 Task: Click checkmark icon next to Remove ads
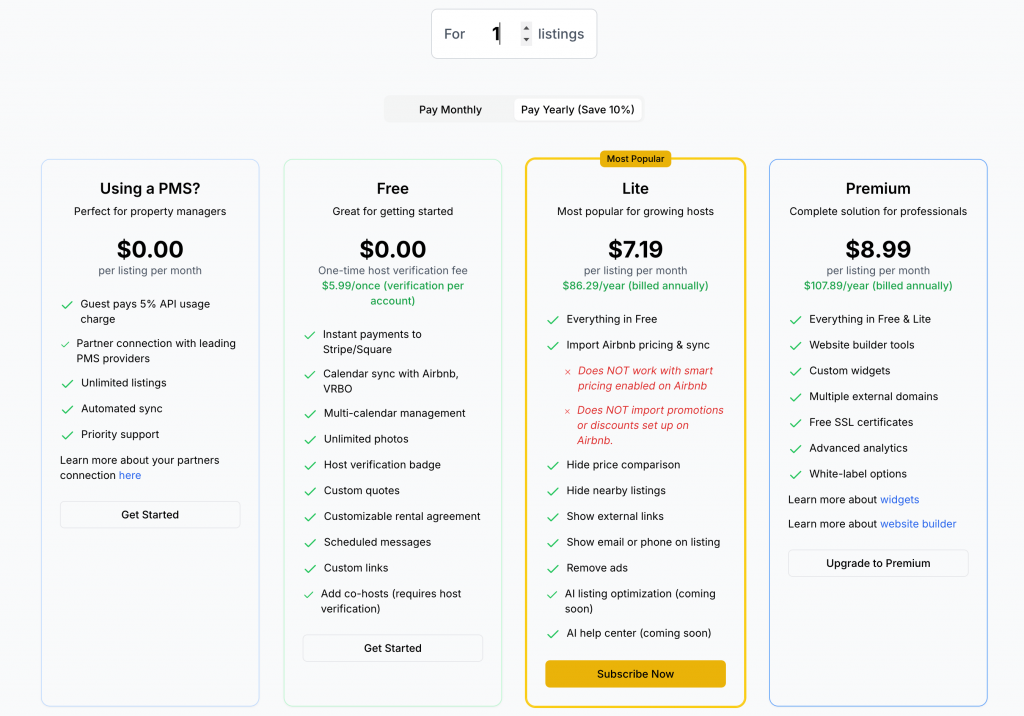pos(553,569)
